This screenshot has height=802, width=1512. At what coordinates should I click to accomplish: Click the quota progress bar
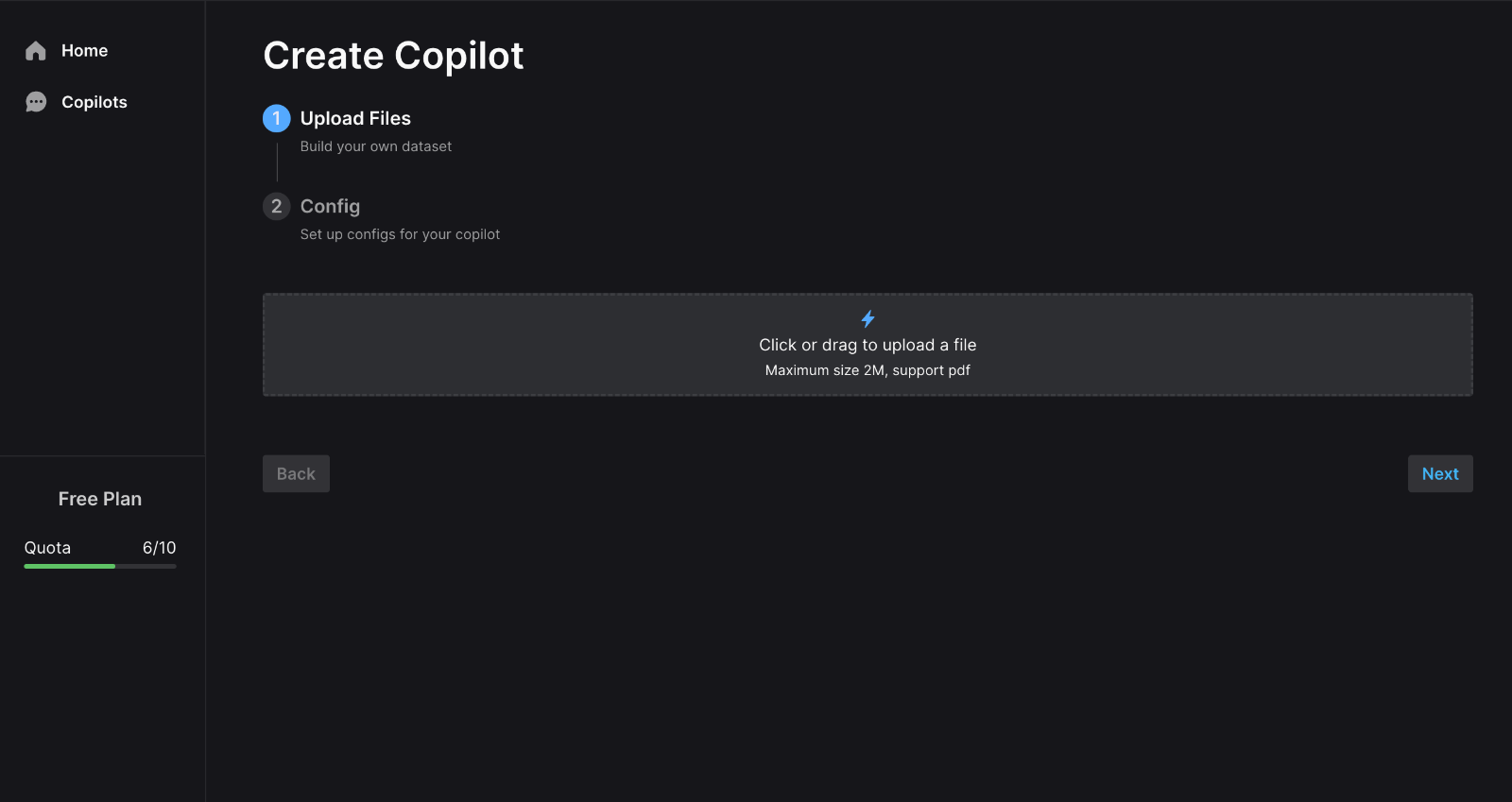click(99, 566)
